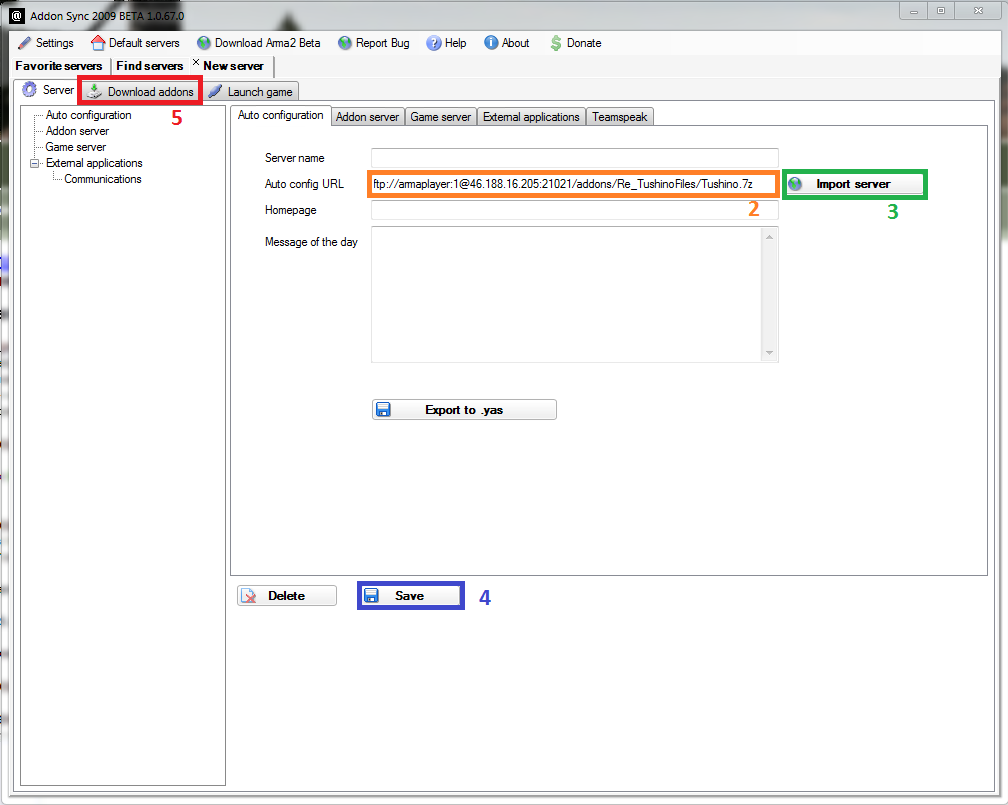
Task: Open the Settings menu item
Action: coord(46,43)
